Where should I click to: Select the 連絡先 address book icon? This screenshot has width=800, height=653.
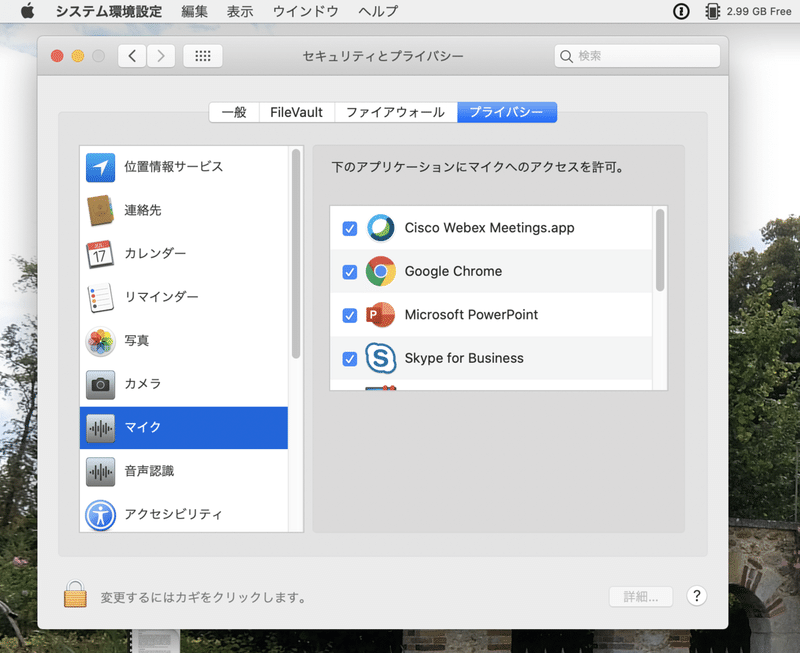(x=101, y=210)
